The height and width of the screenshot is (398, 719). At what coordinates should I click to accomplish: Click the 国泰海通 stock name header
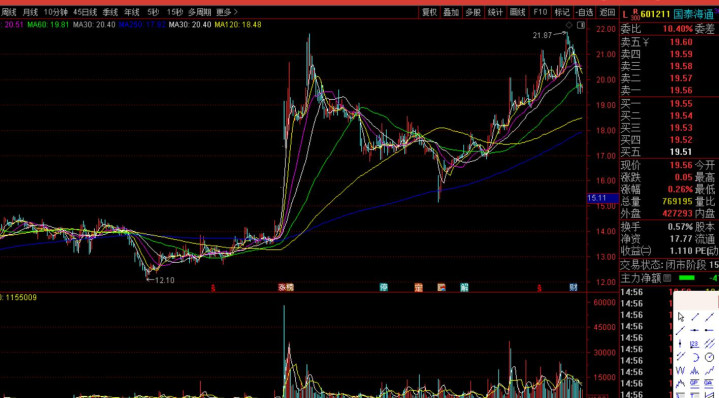(x=695, y=14)
